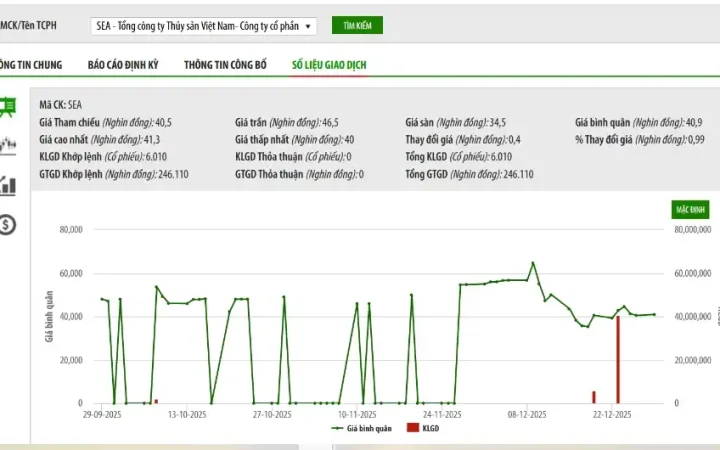Open the partially visible THÔNG TIN CHUNG tab

[x=31, y=65]
